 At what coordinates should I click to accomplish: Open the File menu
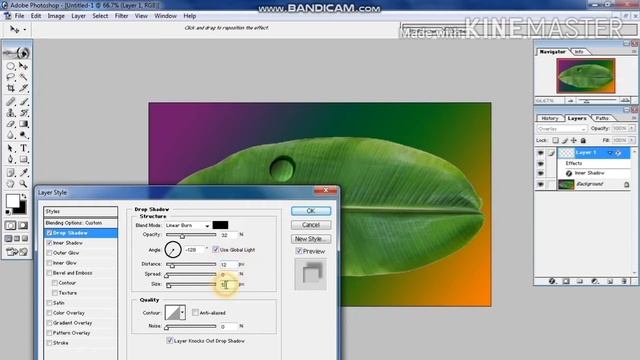pos(19,16)
